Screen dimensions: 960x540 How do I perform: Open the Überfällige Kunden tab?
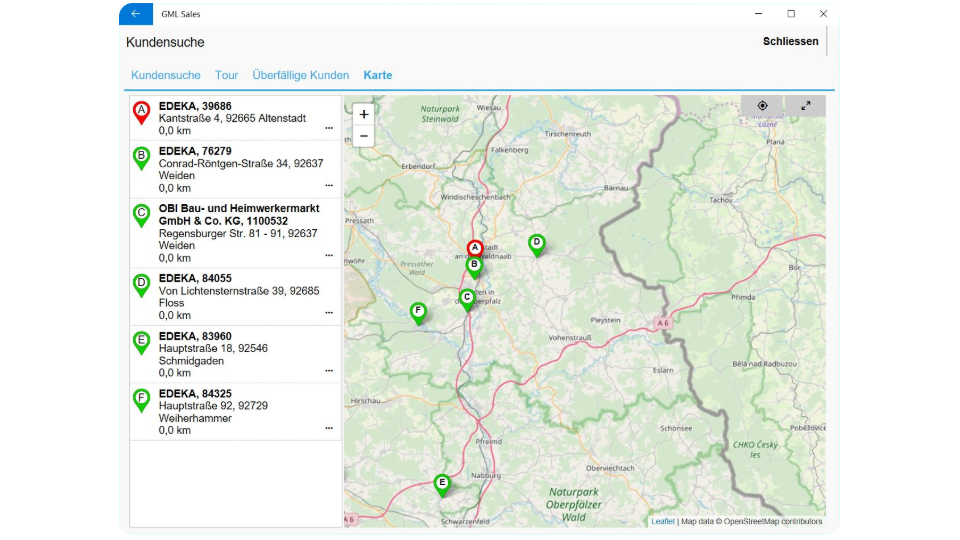[x=301, y=75]
